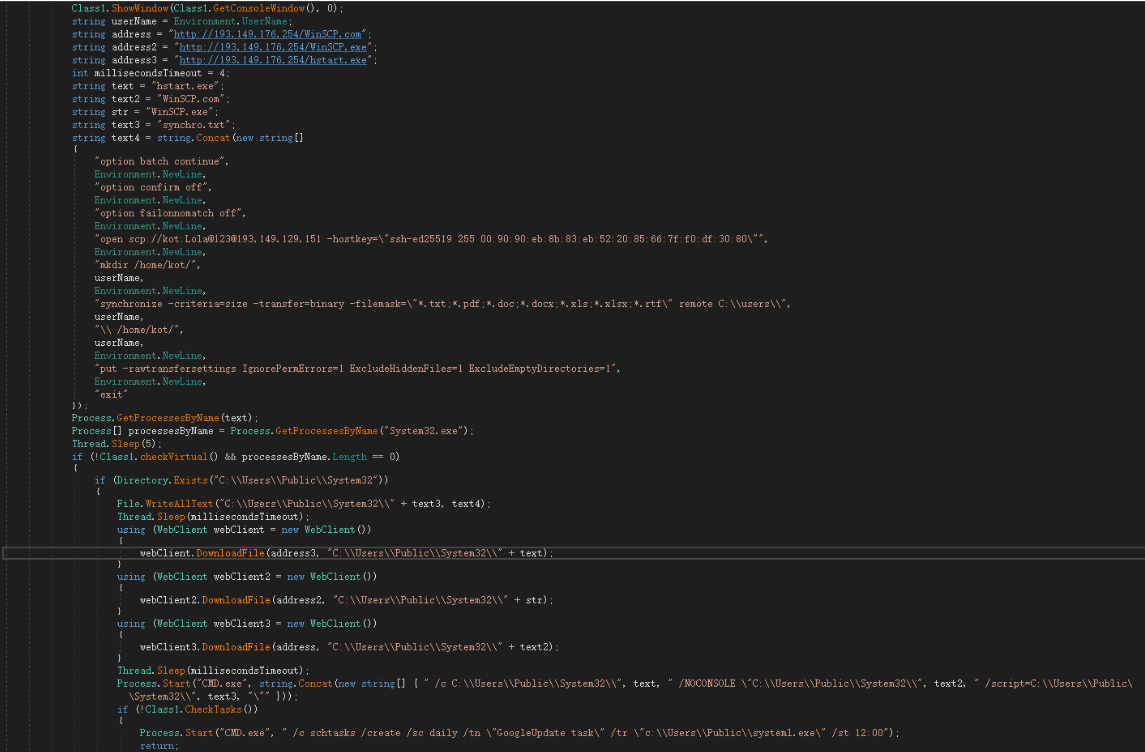Click the "synchro.txt" string literal

pos(194,125)
